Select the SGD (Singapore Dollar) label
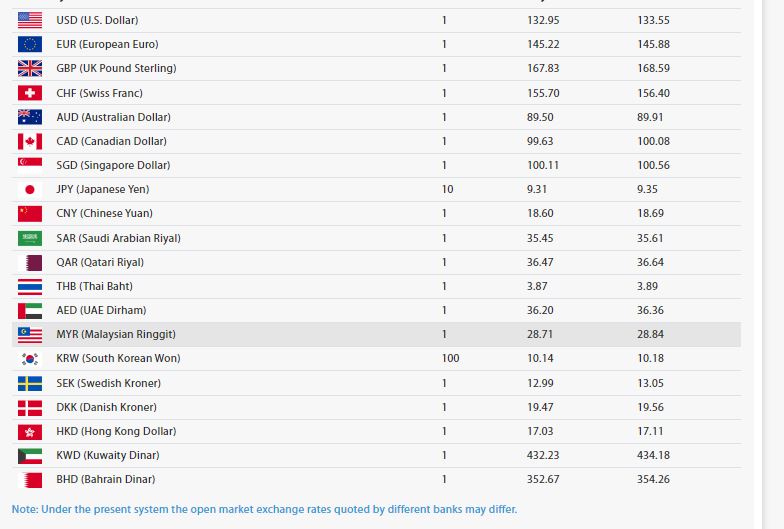The image size is (784, 529). pyautogui.click(x=113, y=165)
